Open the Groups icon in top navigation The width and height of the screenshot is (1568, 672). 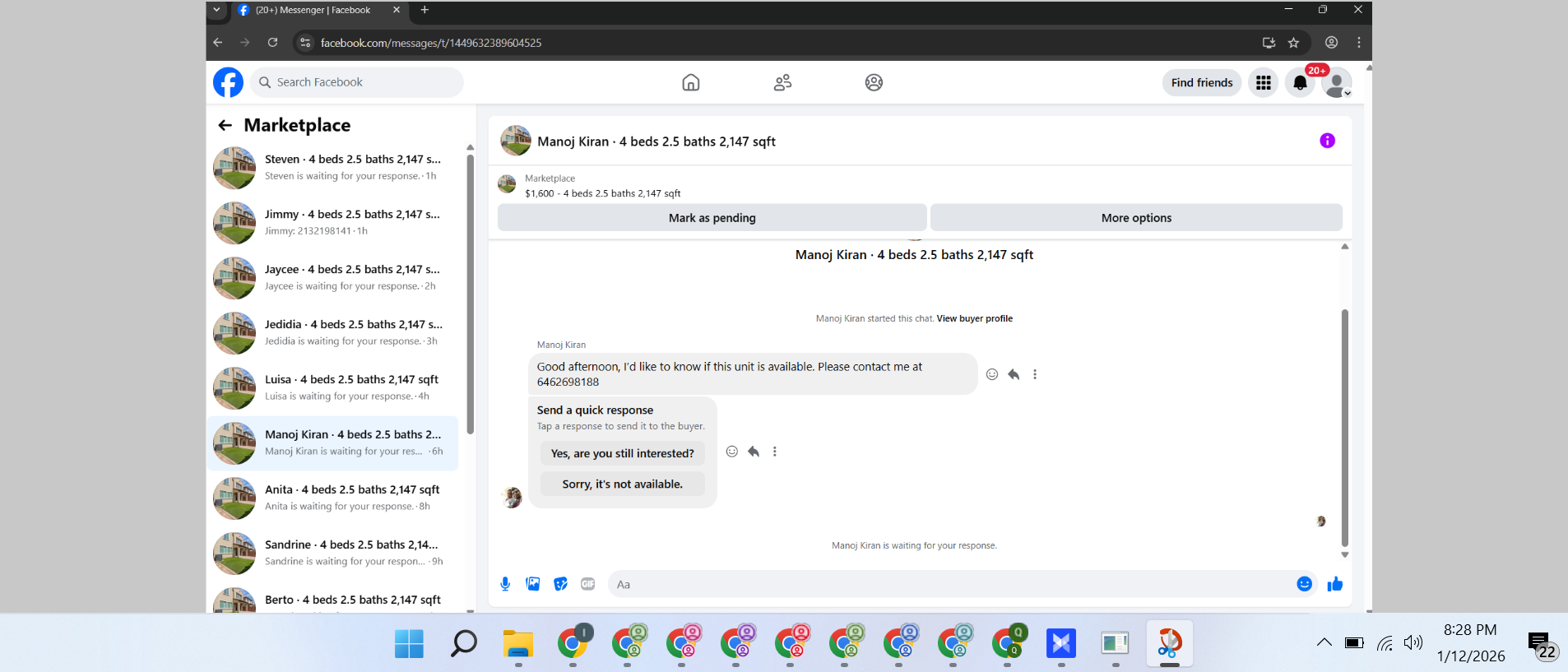click(x=874, y=82)
